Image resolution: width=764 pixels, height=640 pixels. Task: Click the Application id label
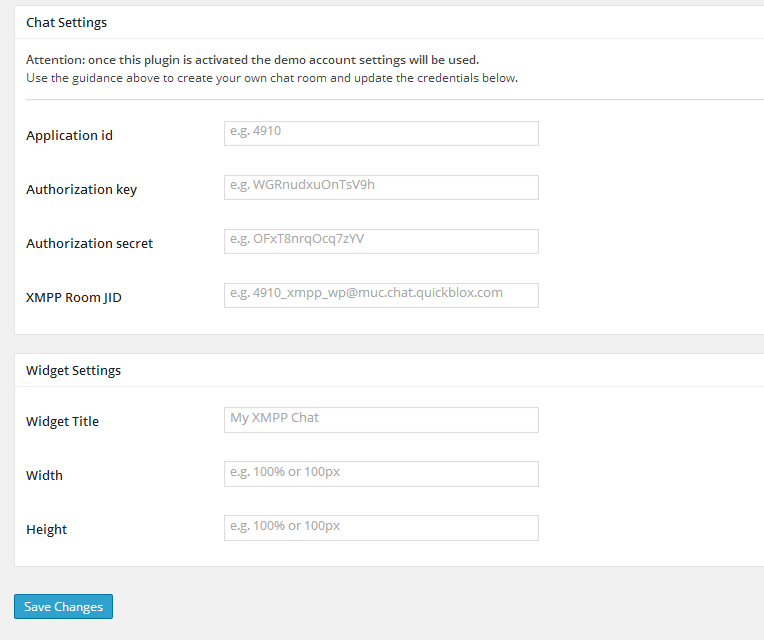[69, 135]
